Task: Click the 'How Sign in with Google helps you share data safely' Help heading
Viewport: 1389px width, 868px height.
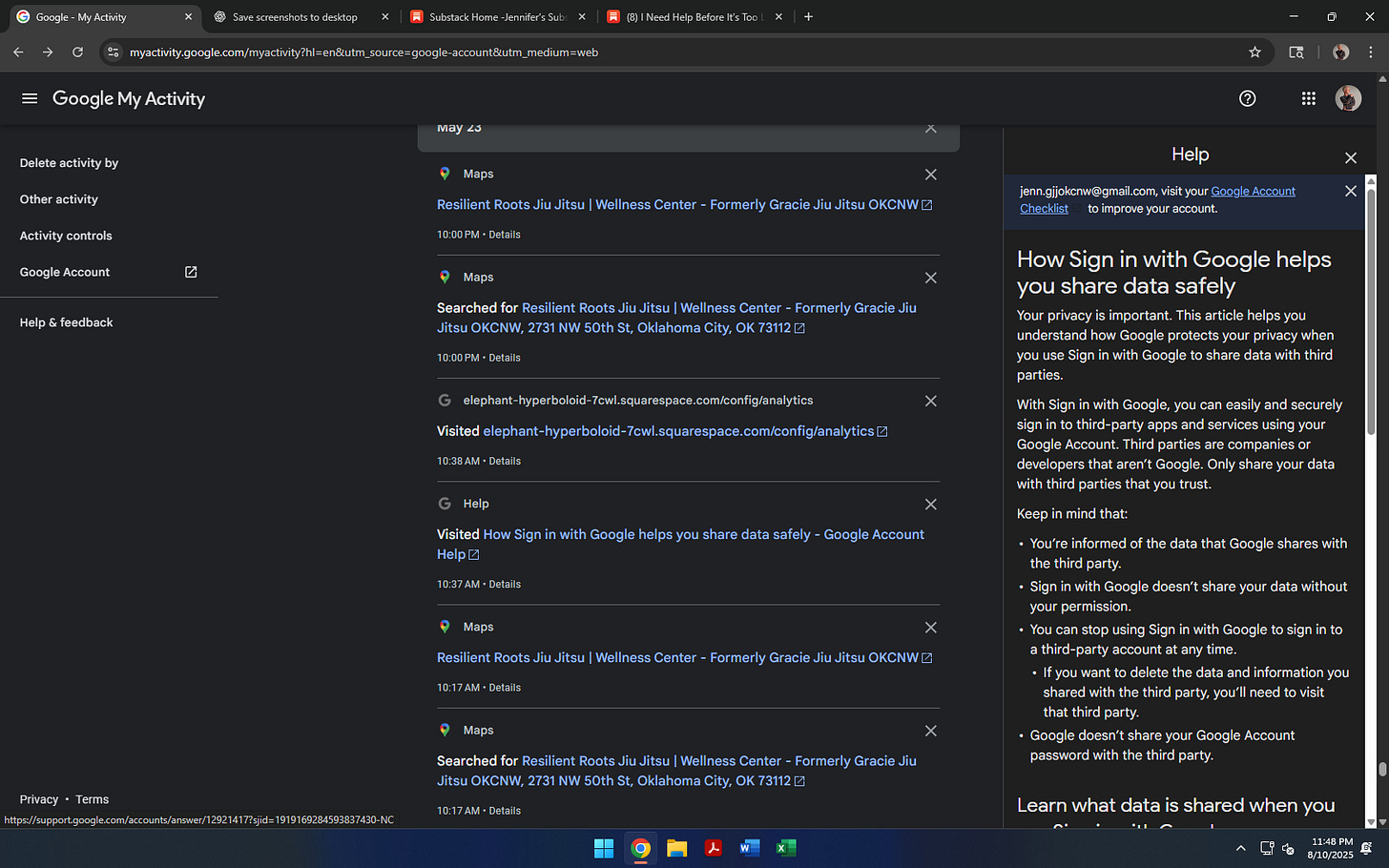Action: point(1173,272)
